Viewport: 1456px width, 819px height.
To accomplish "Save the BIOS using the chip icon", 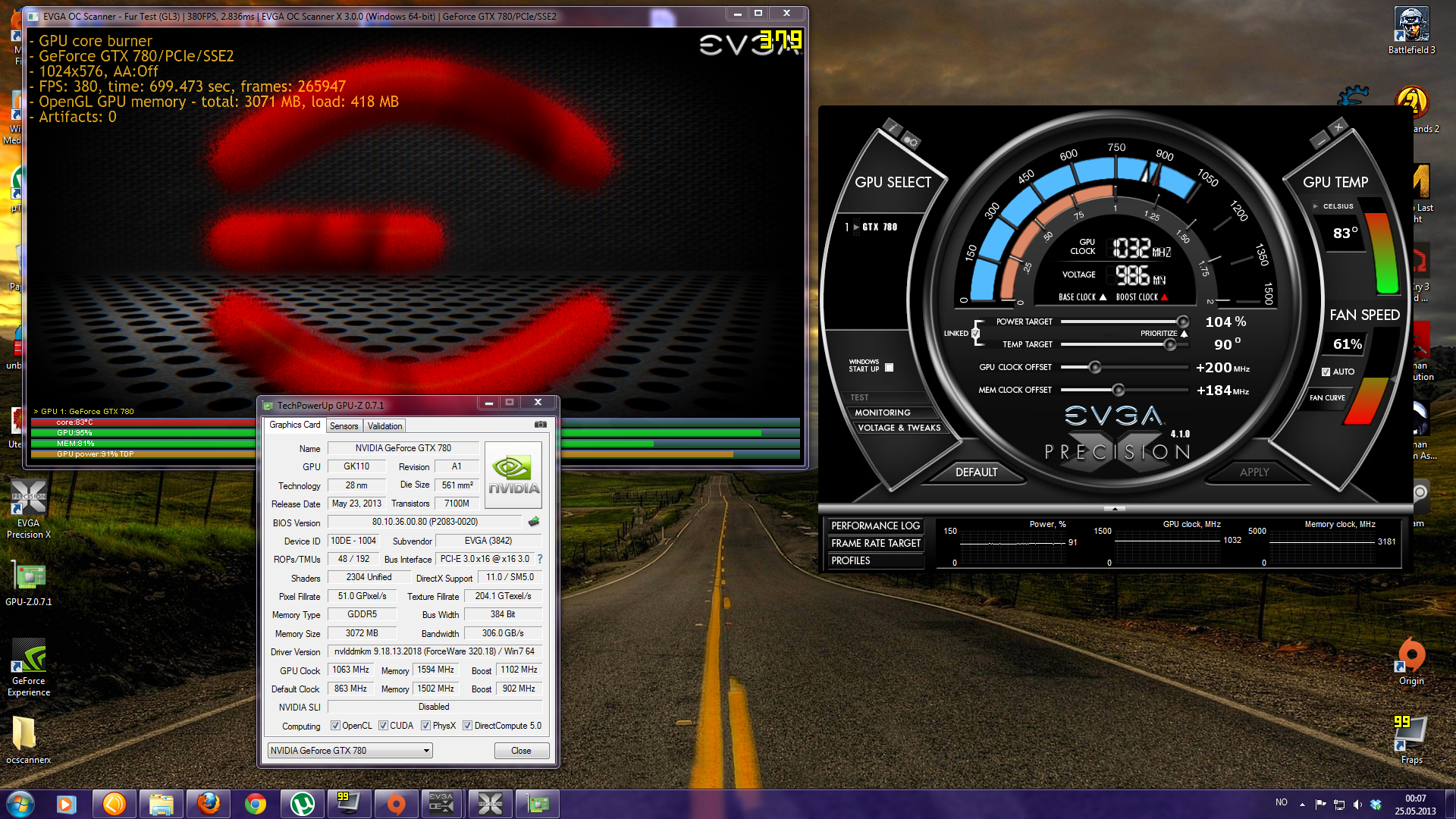I will [534, 522].
